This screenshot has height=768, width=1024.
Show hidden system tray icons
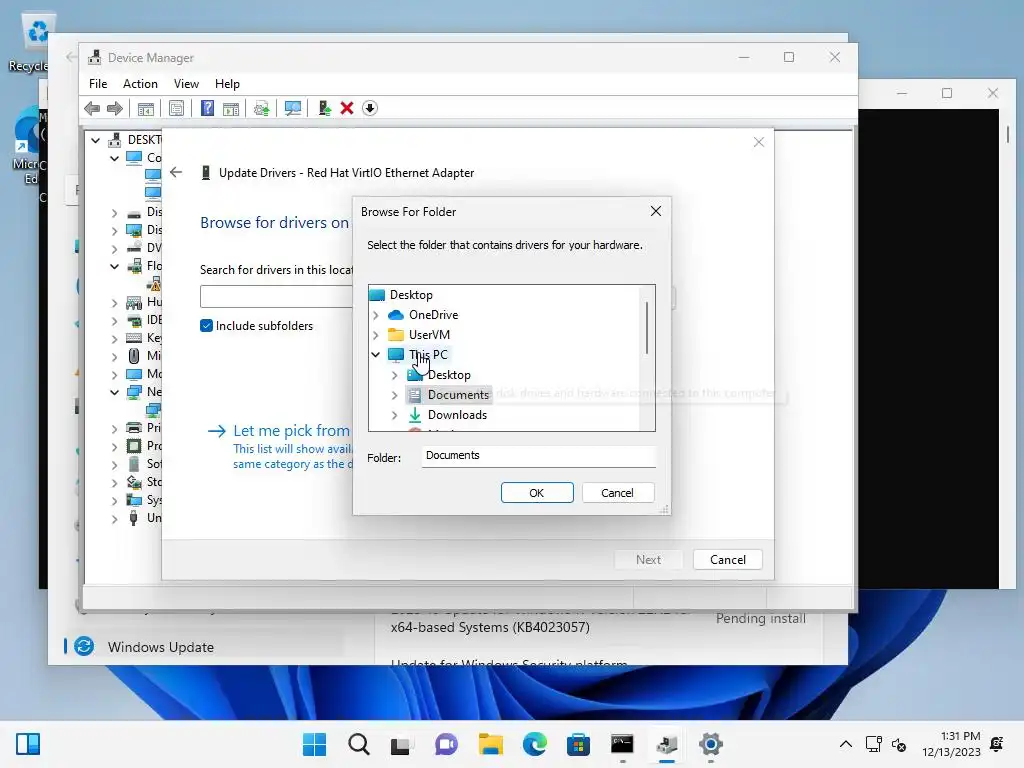tap(845, 744)
